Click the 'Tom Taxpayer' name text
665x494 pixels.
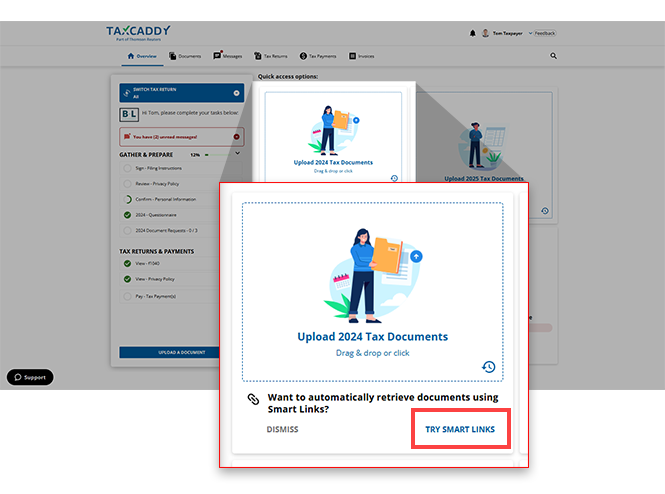(508, 33)
